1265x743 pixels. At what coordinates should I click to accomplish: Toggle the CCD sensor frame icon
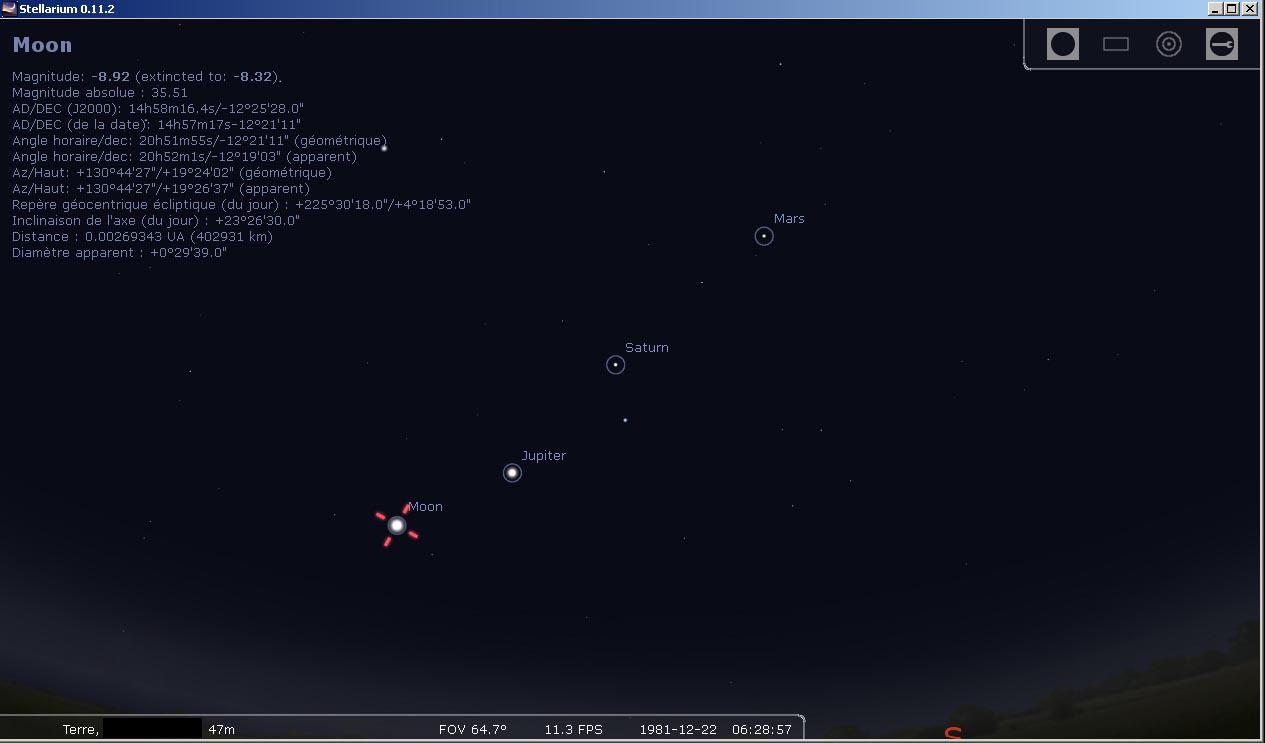point(1116,44)
